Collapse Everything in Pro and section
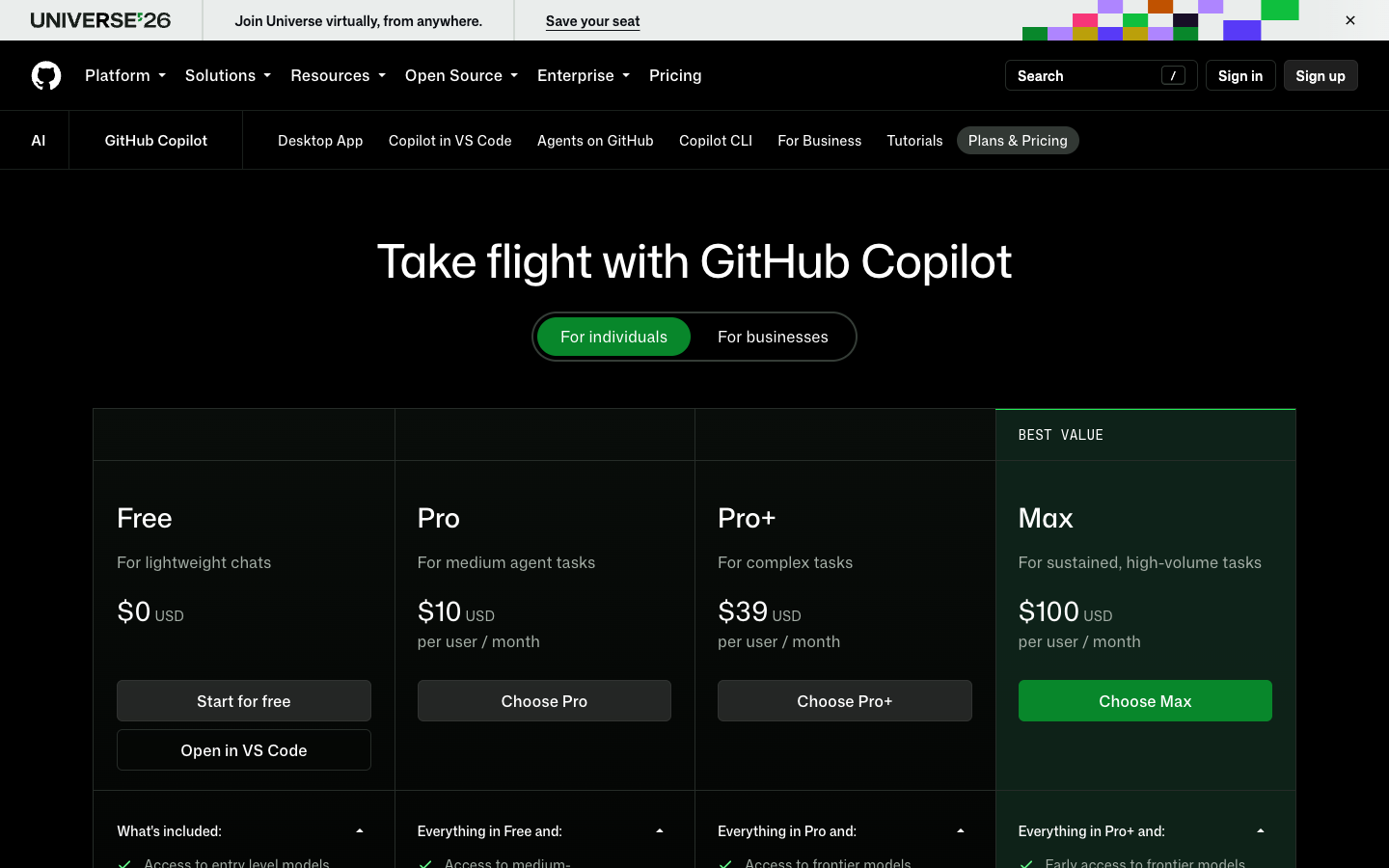This screenshot has width=1389, height=868. tap(844, 831)
